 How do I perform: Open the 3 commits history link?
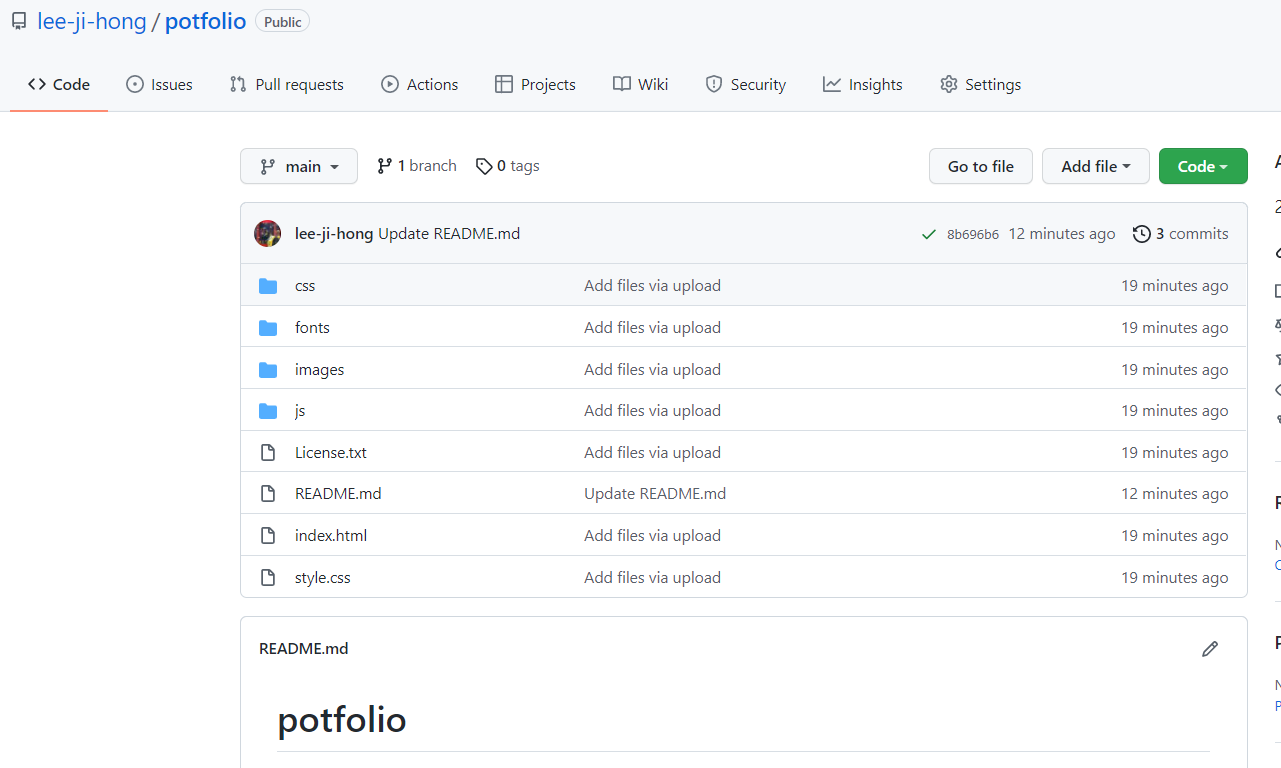pos(1181,234)
